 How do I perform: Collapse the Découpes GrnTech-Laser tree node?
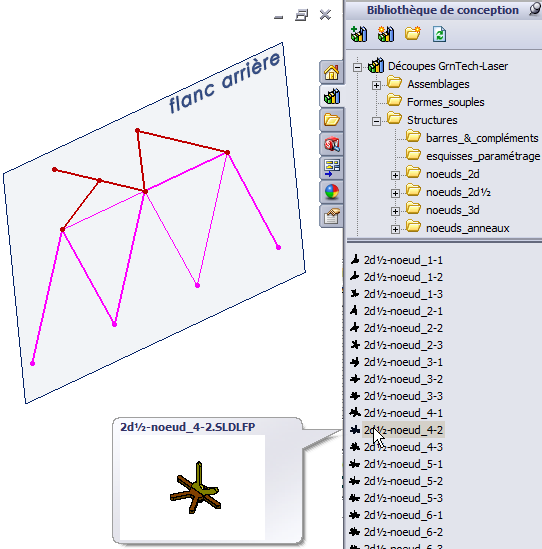tap(357, 67)
